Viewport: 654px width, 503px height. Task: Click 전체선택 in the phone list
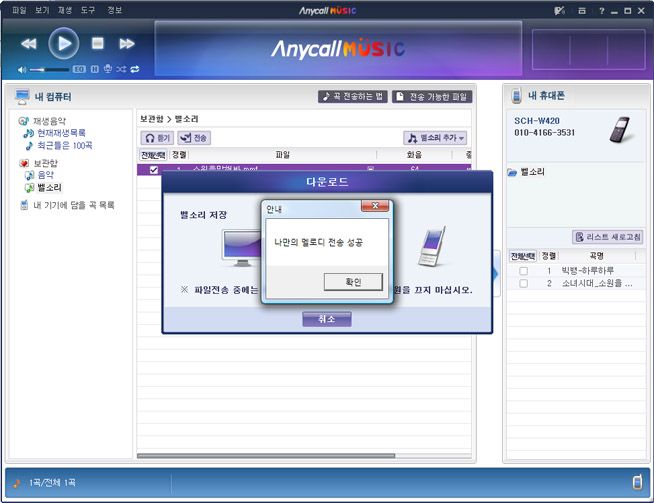[x=522, y=256]
